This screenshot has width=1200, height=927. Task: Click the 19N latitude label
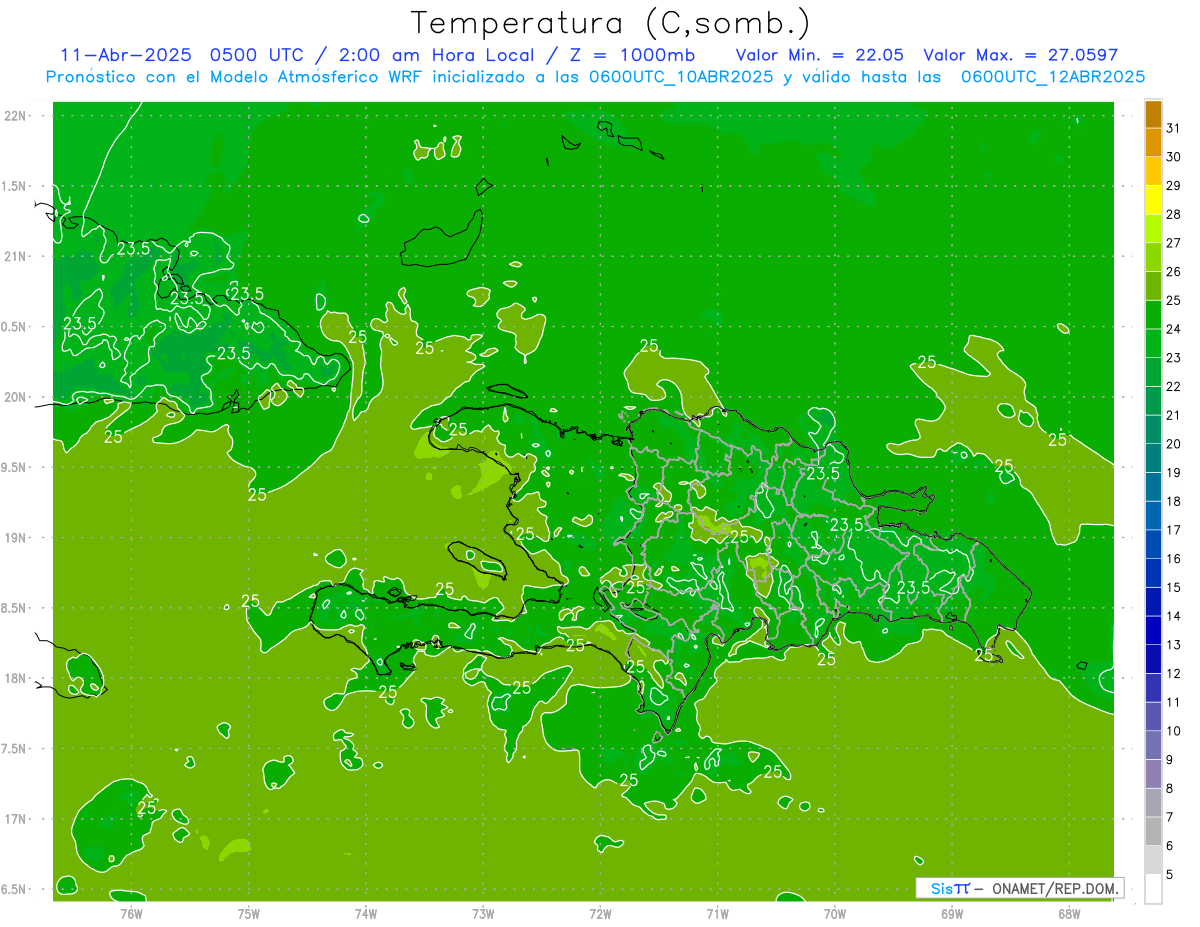point(15,538)
